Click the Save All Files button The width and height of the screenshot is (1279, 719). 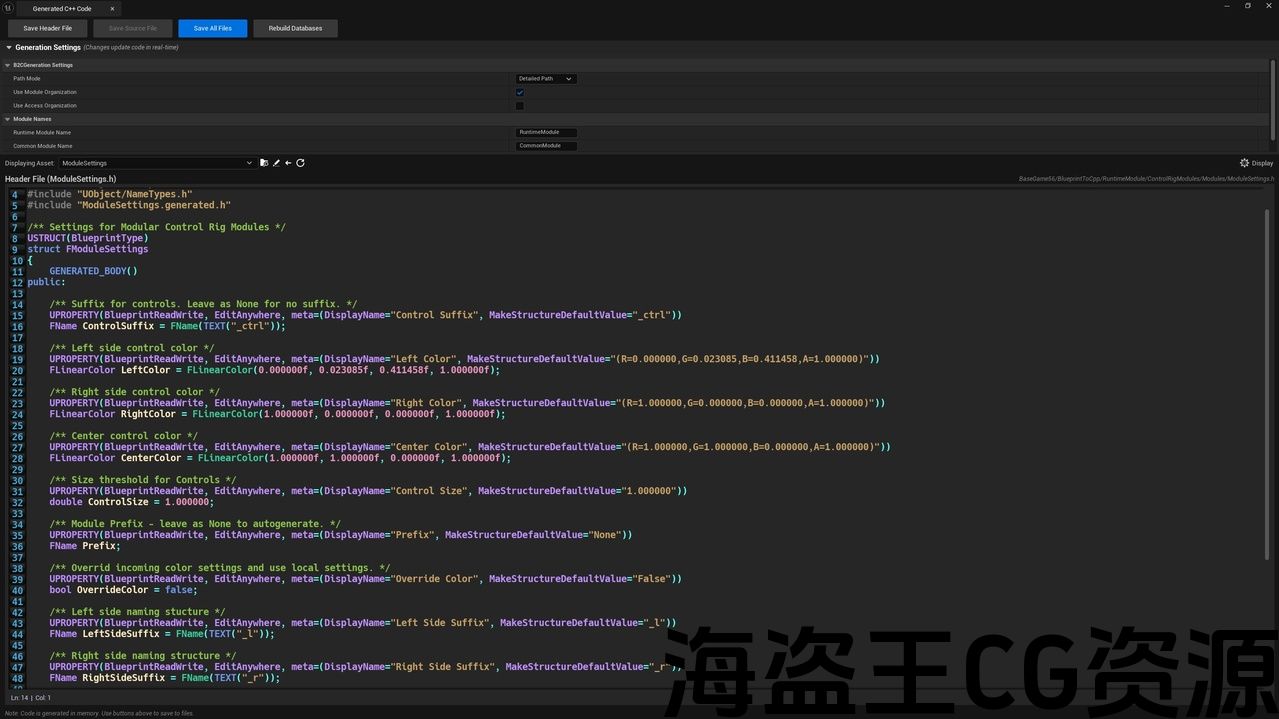click(x=212, y=28)
